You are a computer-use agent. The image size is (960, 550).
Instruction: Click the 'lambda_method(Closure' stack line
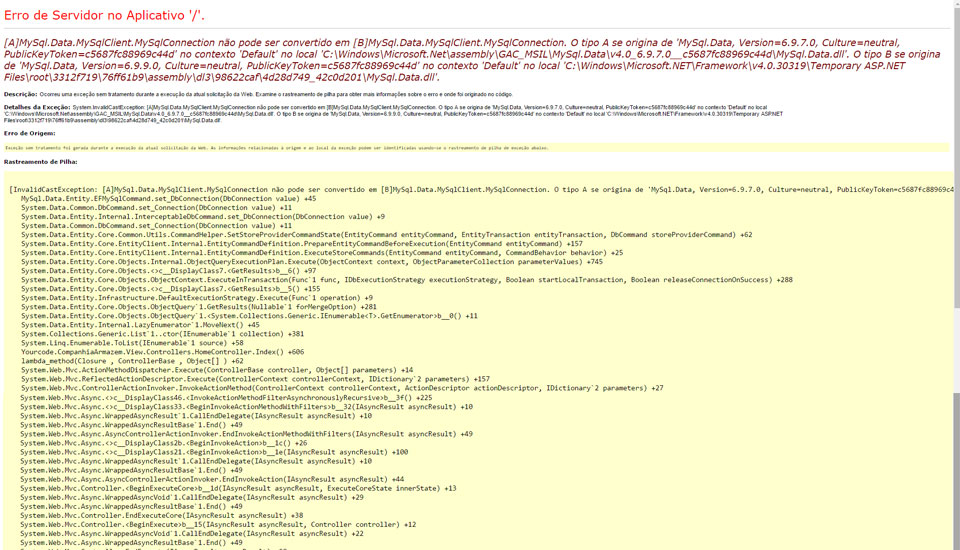tap(132, 361)
